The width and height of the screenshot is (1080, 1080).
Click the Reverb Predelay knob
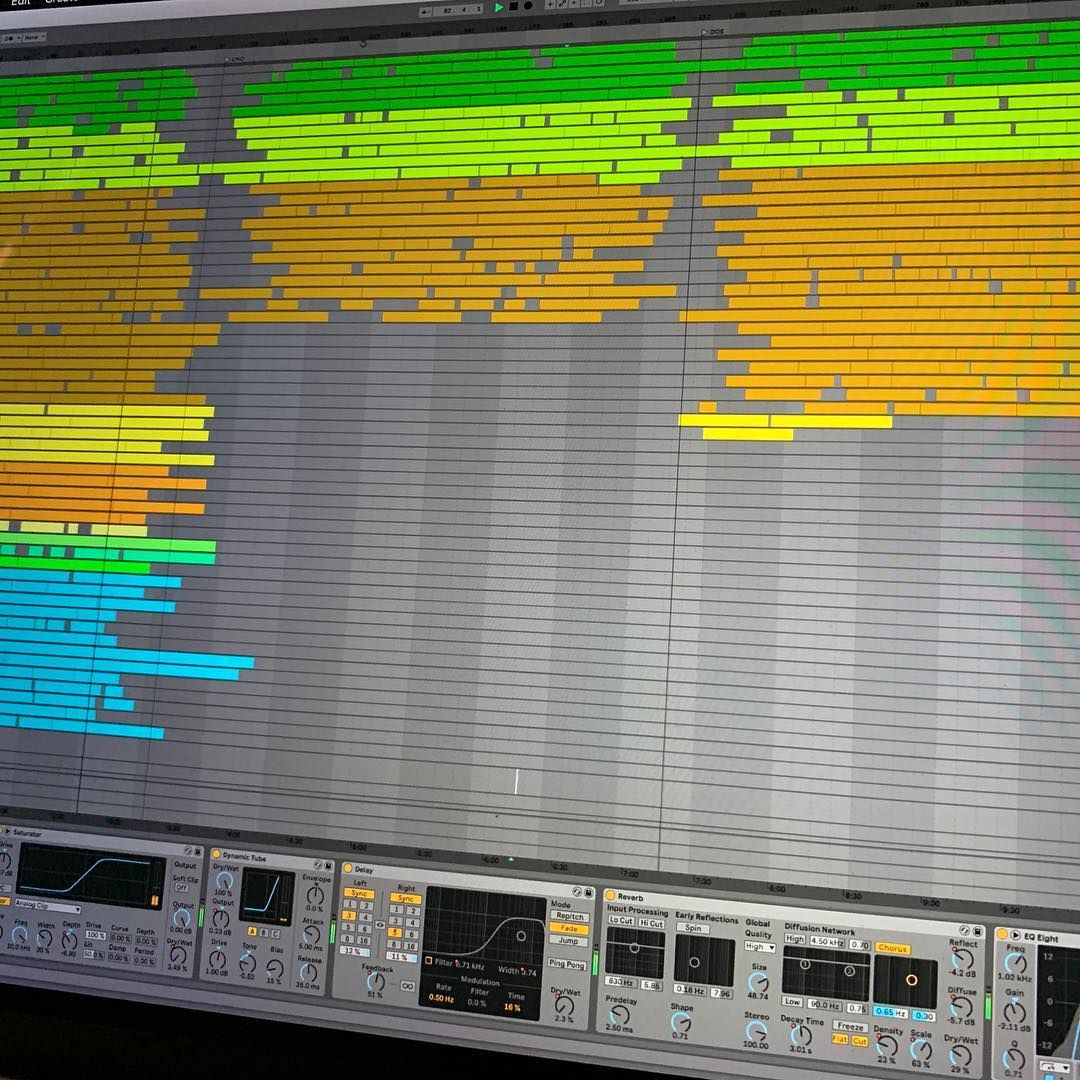click(619, 1014)
